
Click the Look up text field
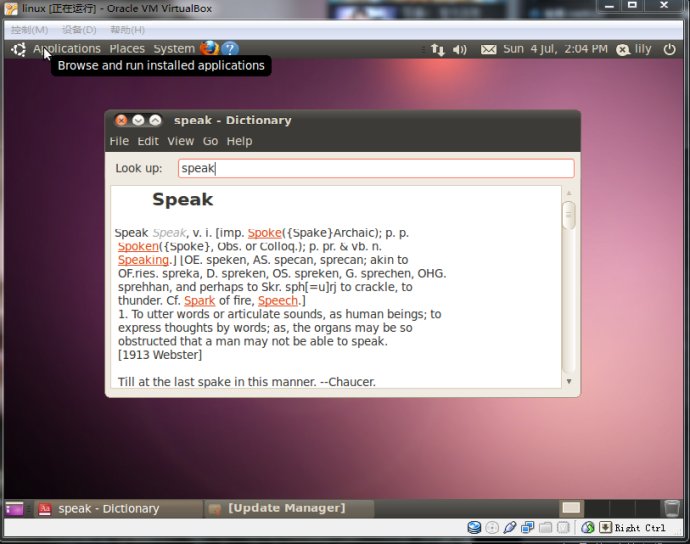coord(376,169)
